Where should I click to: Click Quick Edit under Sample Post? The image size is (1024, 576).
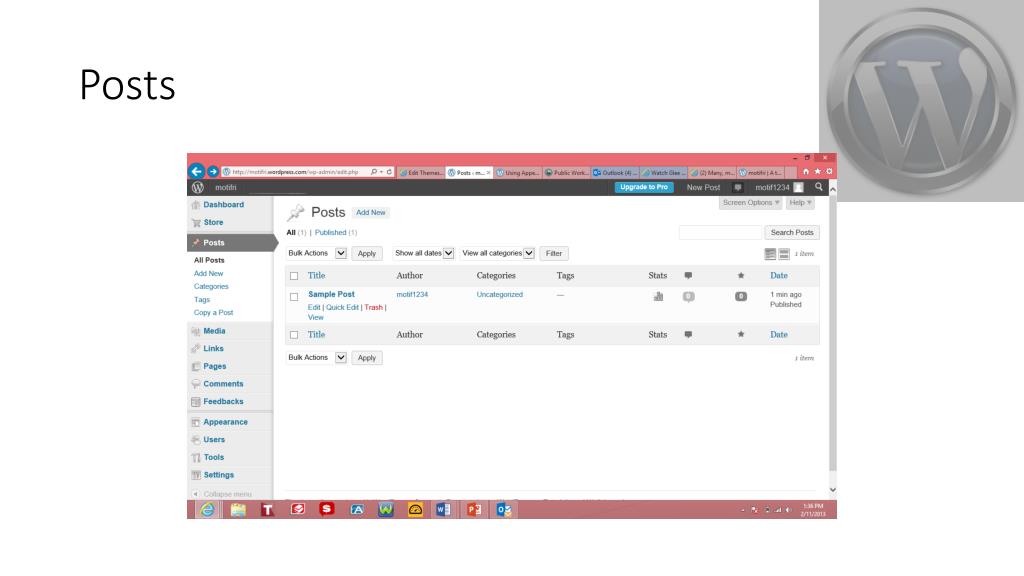[x=342, y=308]
